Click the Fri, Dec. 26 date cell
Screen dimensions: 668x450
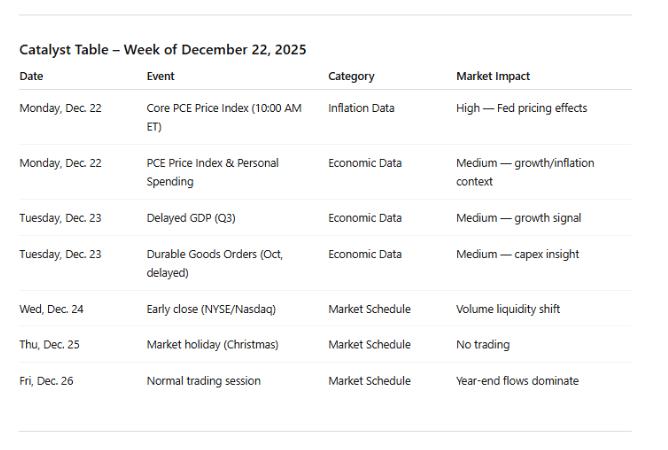(46, 381)
